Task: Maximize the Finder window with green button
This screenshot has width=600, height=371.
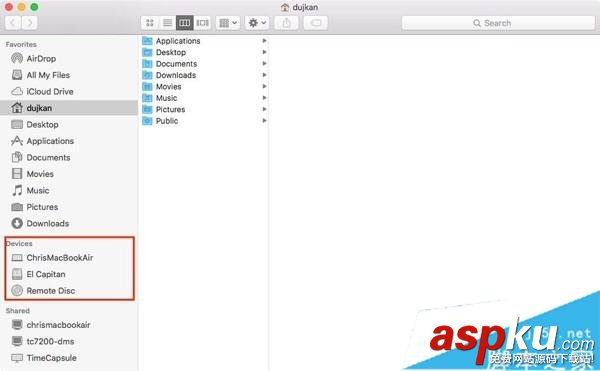Action: click(x=34, y=7)
